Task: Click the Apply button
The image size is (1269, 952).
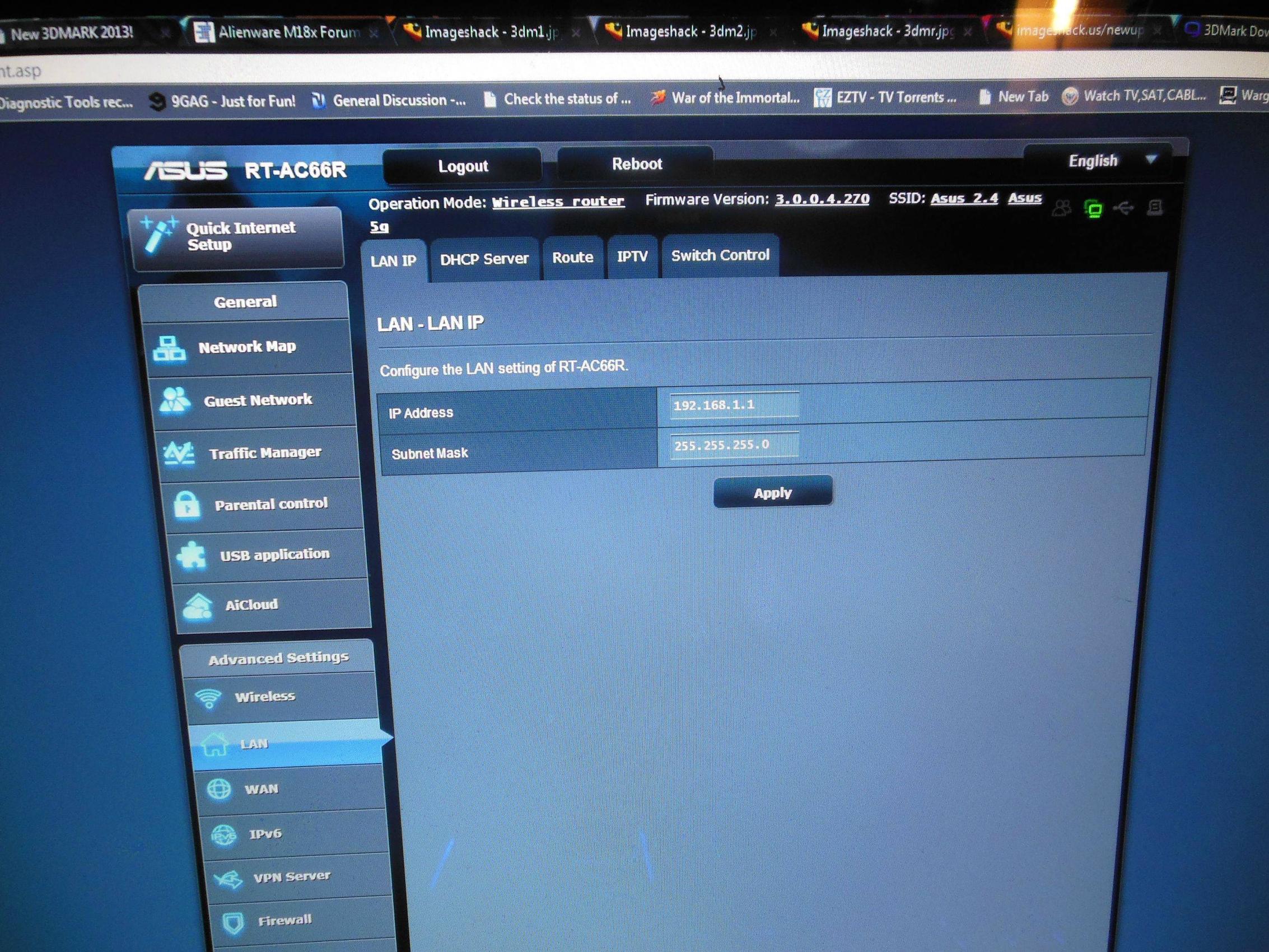Action: [x=772, y=492]
